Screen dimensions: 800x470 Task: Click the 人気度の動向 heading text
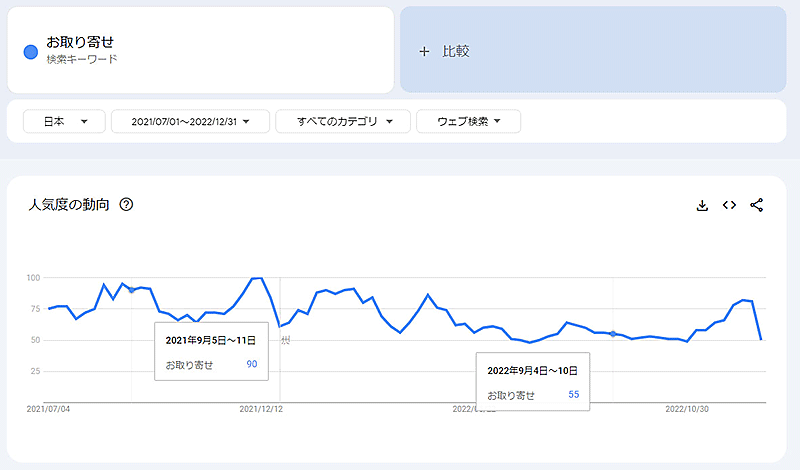point(69,205)
